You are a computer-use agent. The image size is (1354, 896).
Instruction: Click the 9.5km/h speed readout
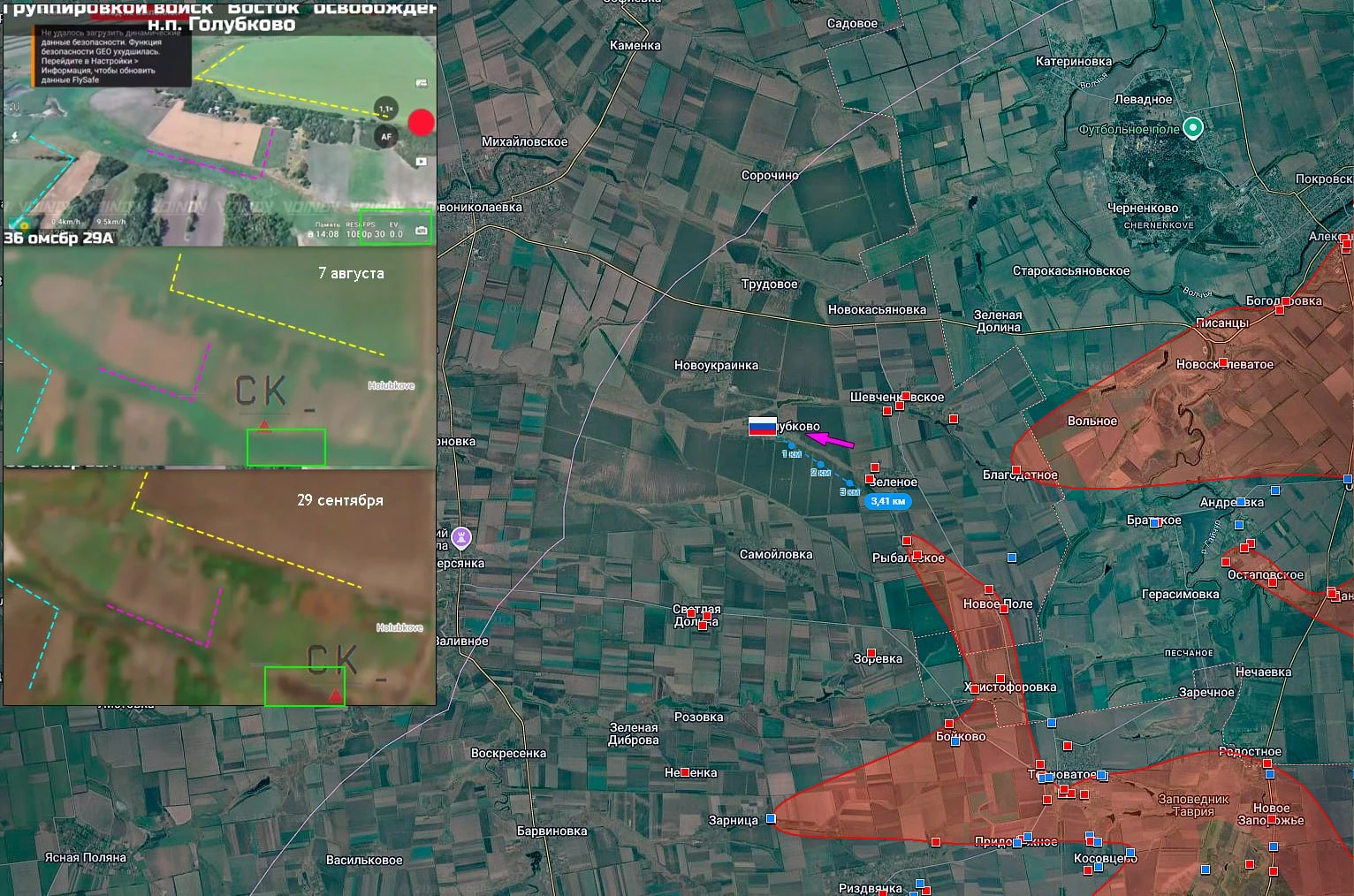pos(111,222)
